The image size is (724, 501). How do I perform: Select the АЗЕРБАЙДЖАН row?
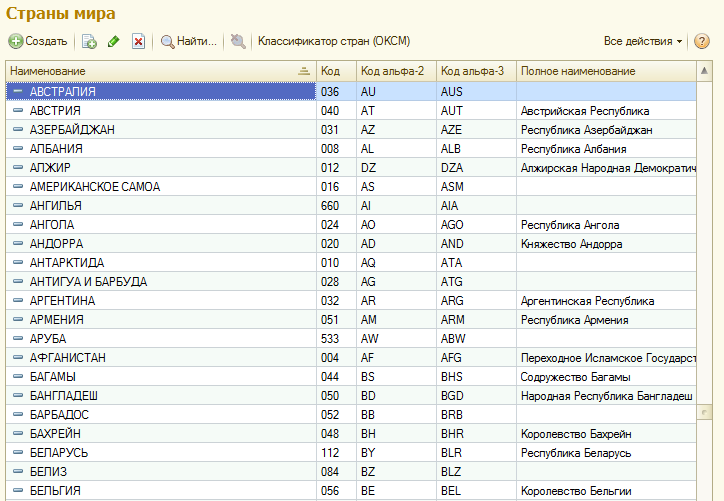click(x=351, y=130)
